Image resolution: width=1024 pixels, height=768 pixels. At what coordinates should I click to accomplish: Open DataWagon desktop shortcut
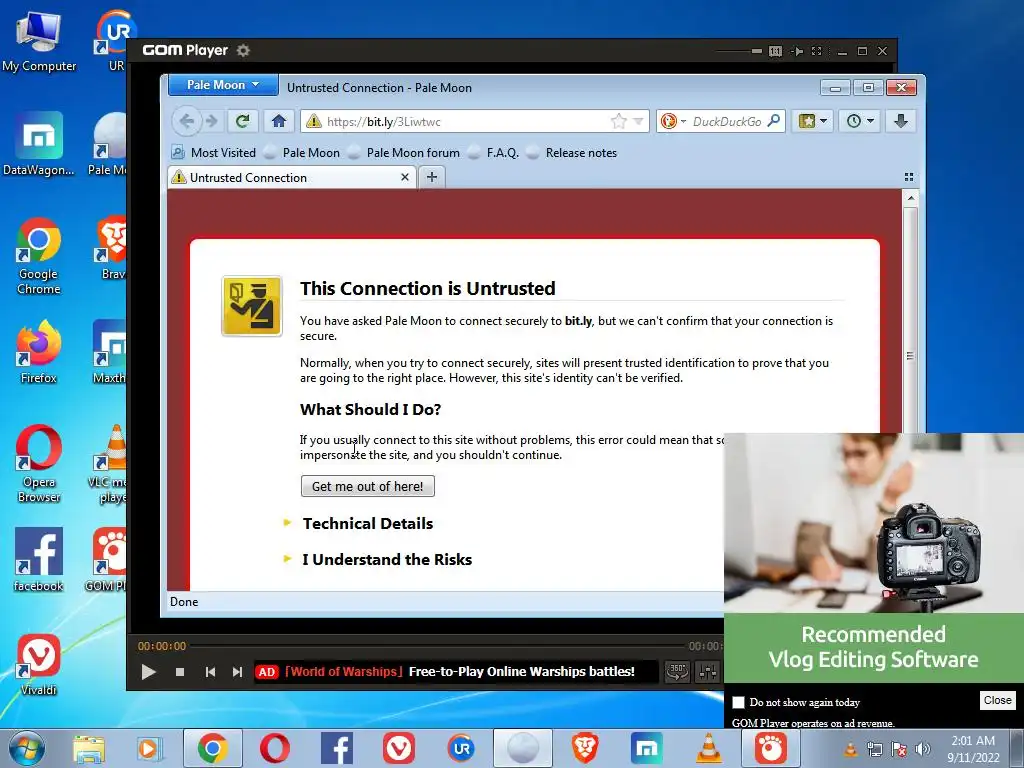39,144
